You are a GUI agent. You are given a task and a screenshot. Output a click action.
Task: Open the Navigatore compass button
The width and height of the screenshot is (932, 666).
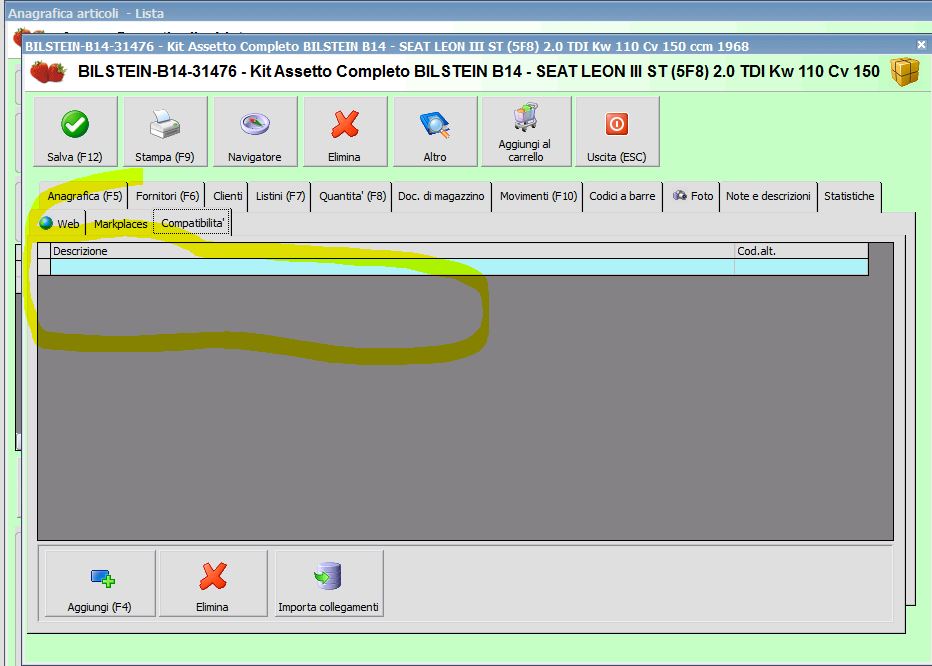point(255,131)
